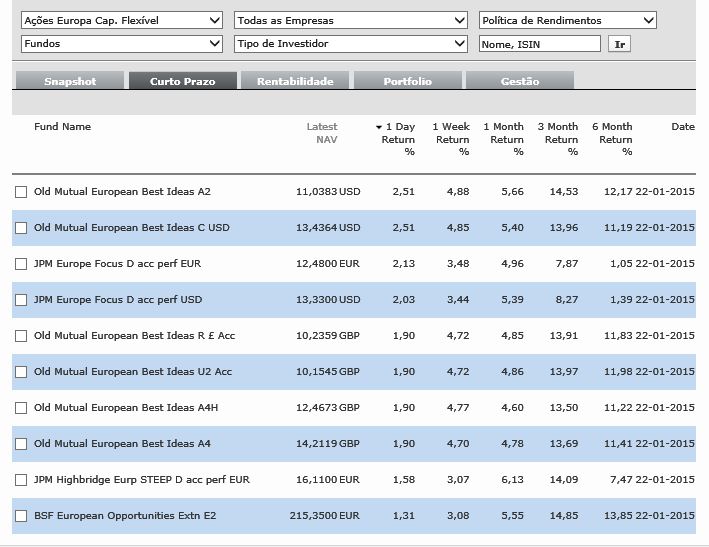Sort by Date column header

coord(683,127)
